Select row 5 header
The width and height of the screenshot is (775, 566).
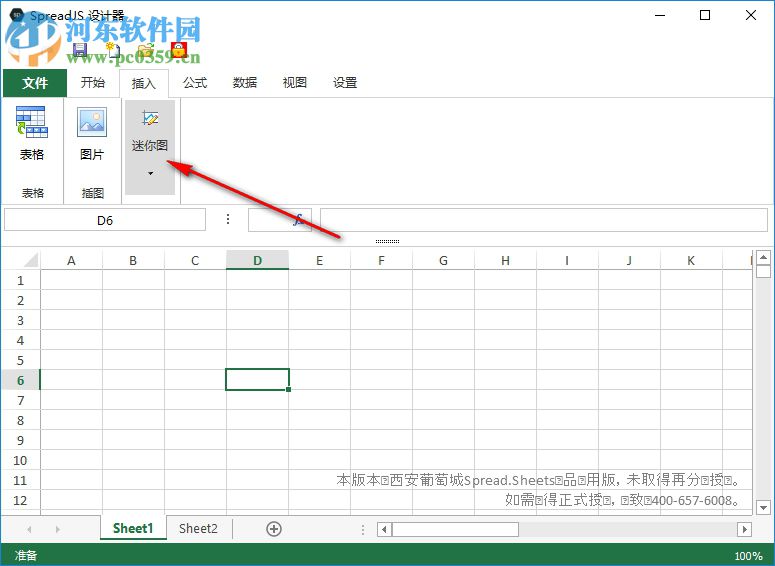(x=20, y=360)
